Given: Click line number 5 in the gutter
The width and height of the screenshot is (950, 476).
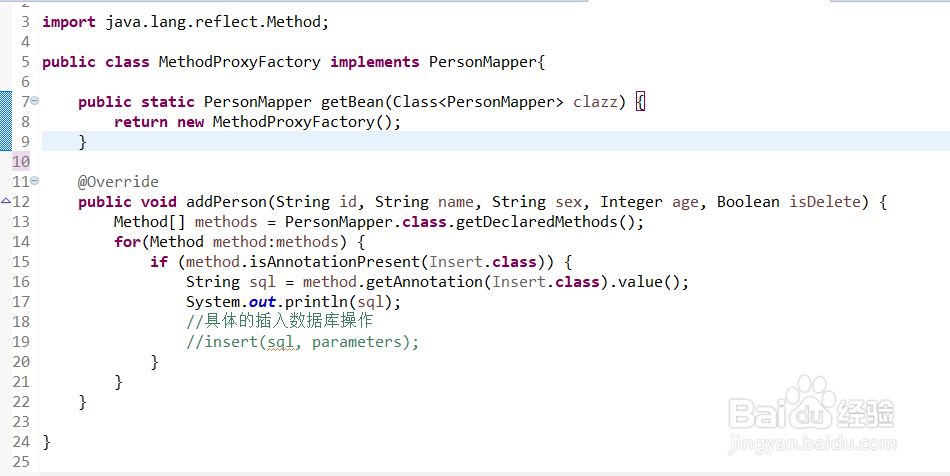Looking at the screenshot, I should click(x=25, y=62).
